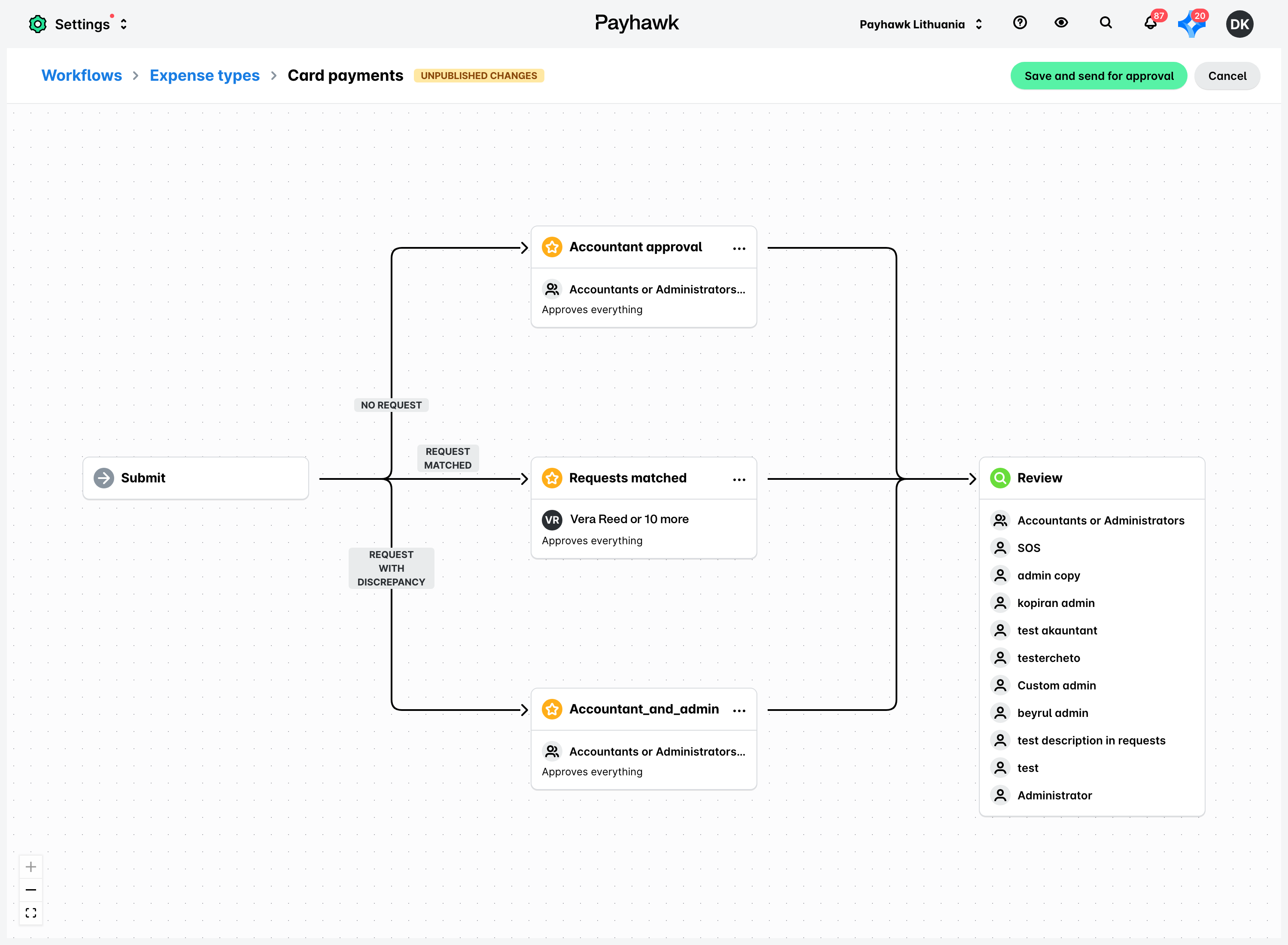
Task: Open Accountant_and_admin step options menu
Action: 738,710
